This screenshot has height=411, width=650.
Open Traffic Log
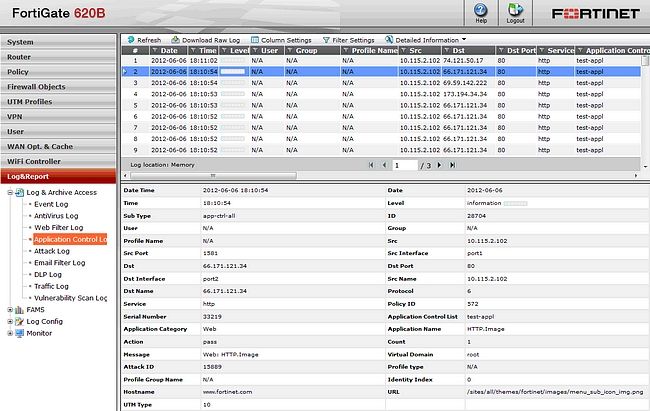point(51,286)
